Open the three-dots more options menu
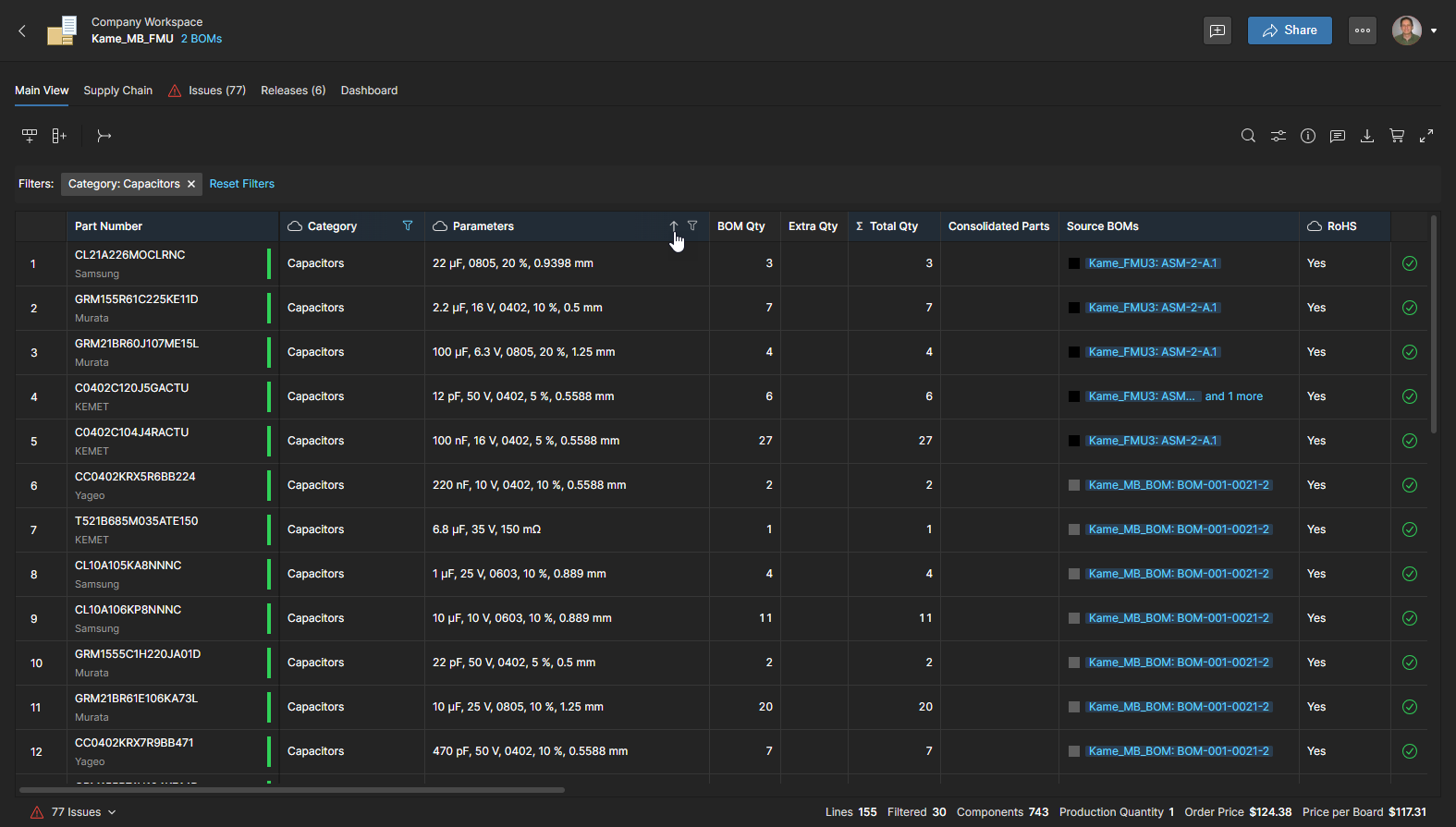Viewport: 1456px width, 827px height. tap(1363, 30)
